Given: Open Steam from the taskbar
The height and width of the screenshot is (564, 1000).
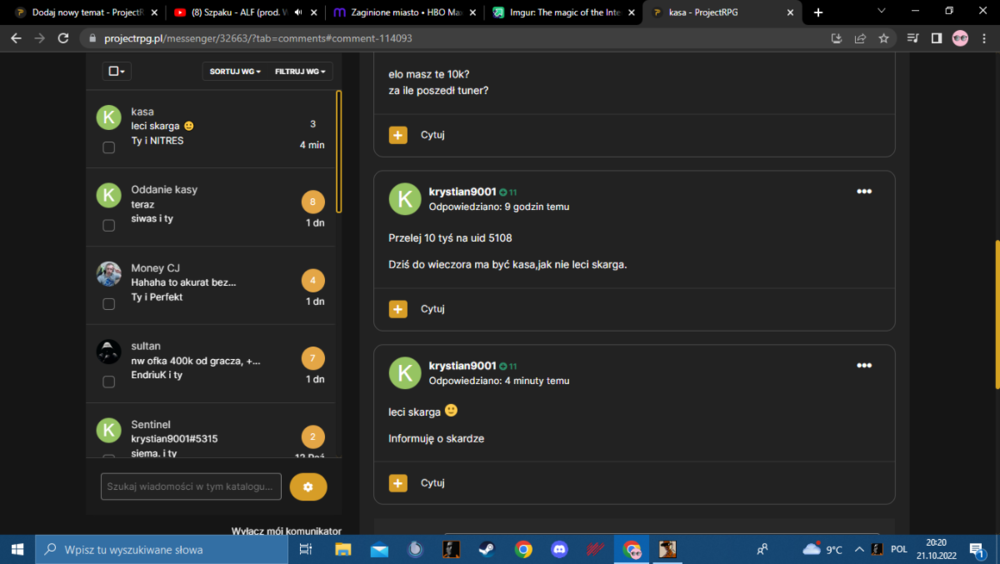Looking at the screenshot, I should (487, 549).
